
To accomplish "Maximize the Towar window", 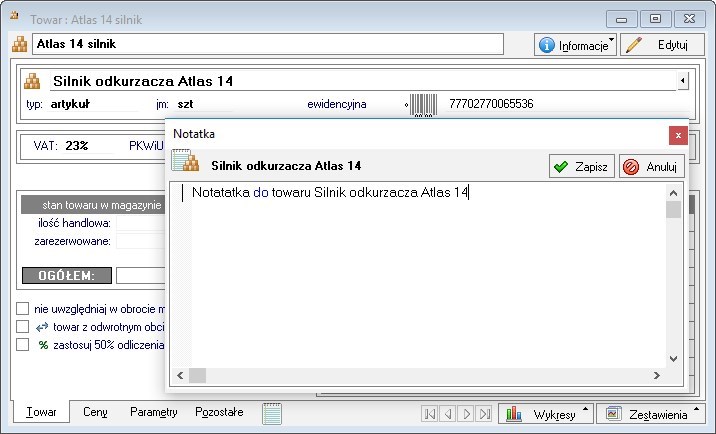I will click(x=655, y=19).
